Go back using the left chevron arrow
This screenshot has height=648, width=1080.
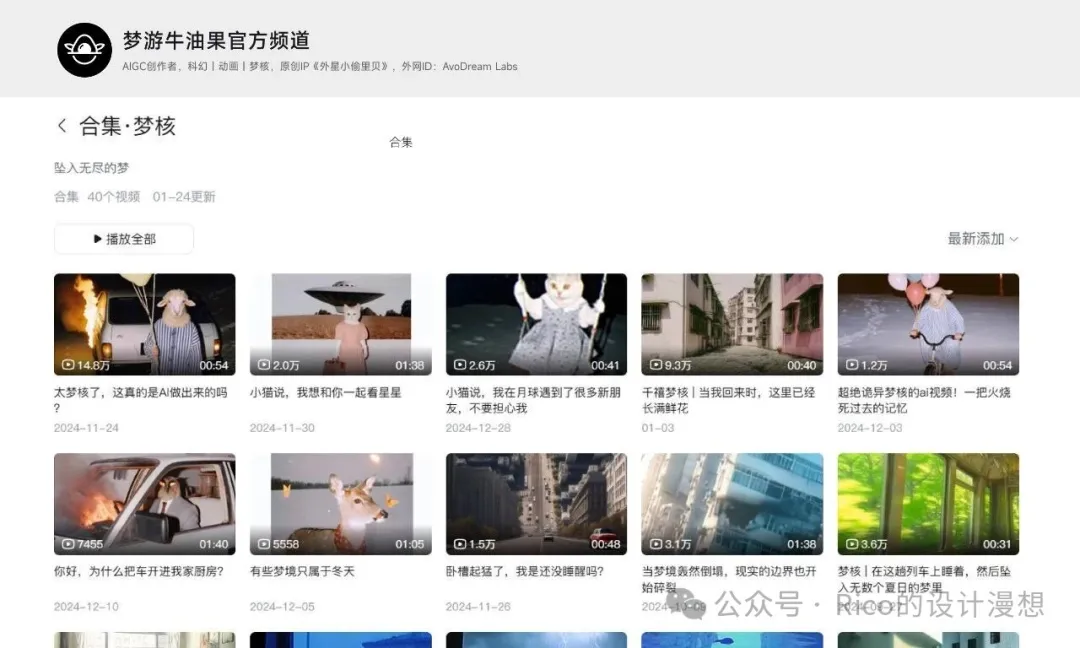[62, 126]
